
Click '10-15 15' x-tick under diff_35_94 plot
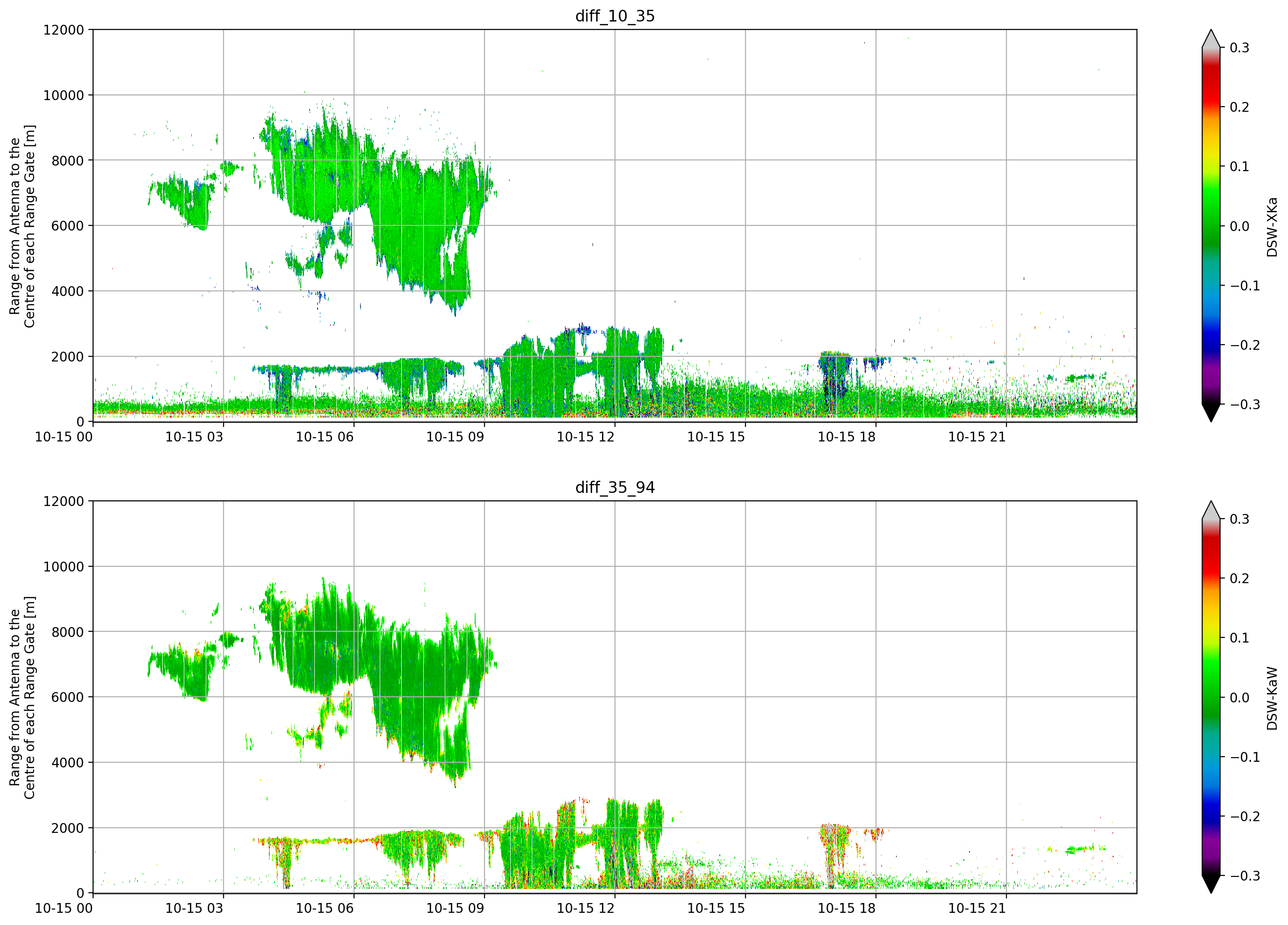point(716,908)
